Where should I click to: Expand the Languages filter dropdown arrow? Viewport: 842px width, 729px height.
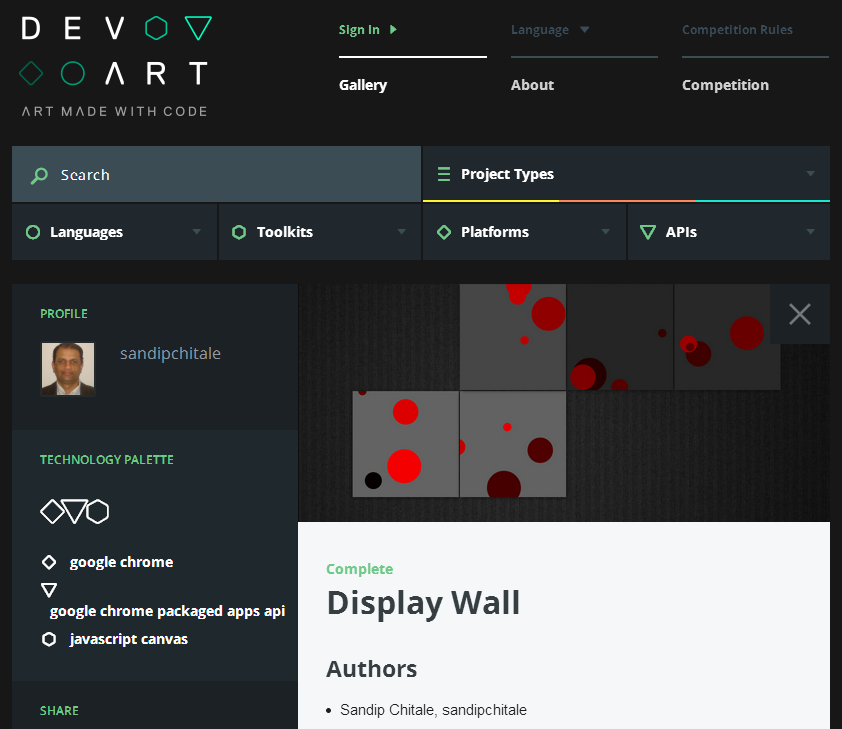(197, 231)
